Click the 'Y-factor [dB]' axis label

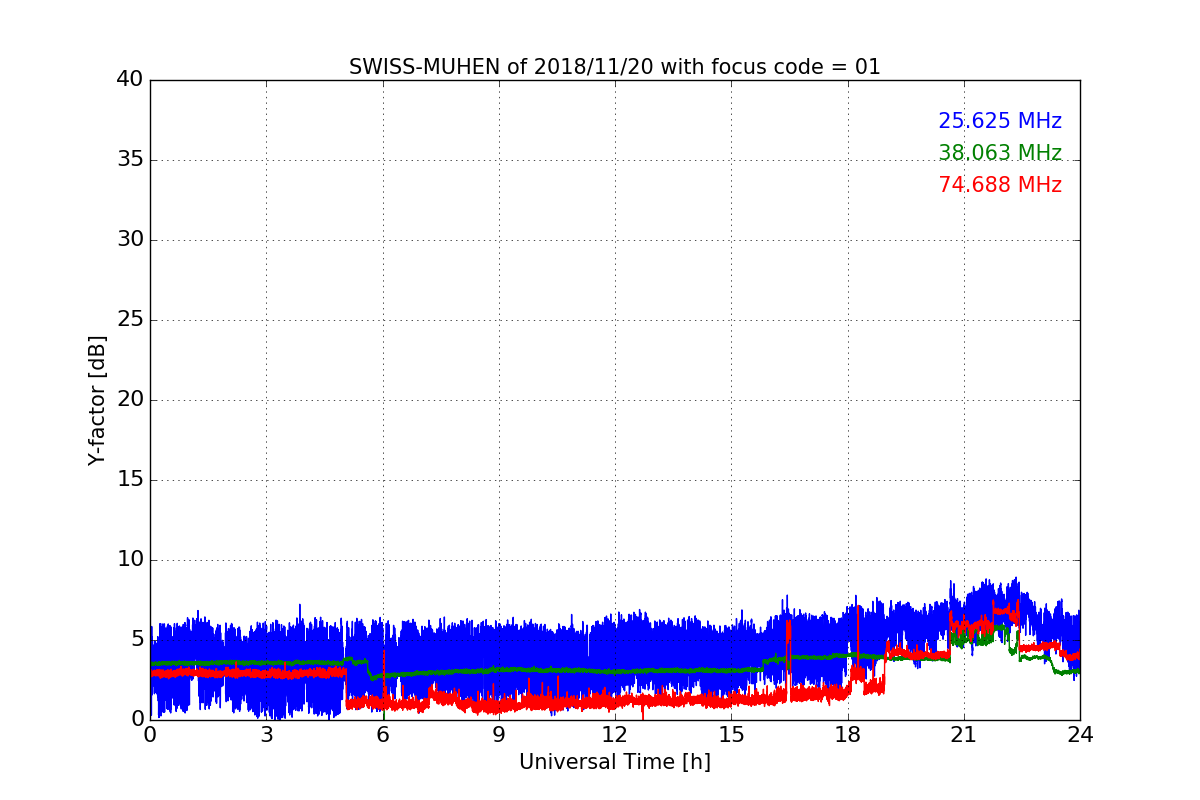pos(97,400)
